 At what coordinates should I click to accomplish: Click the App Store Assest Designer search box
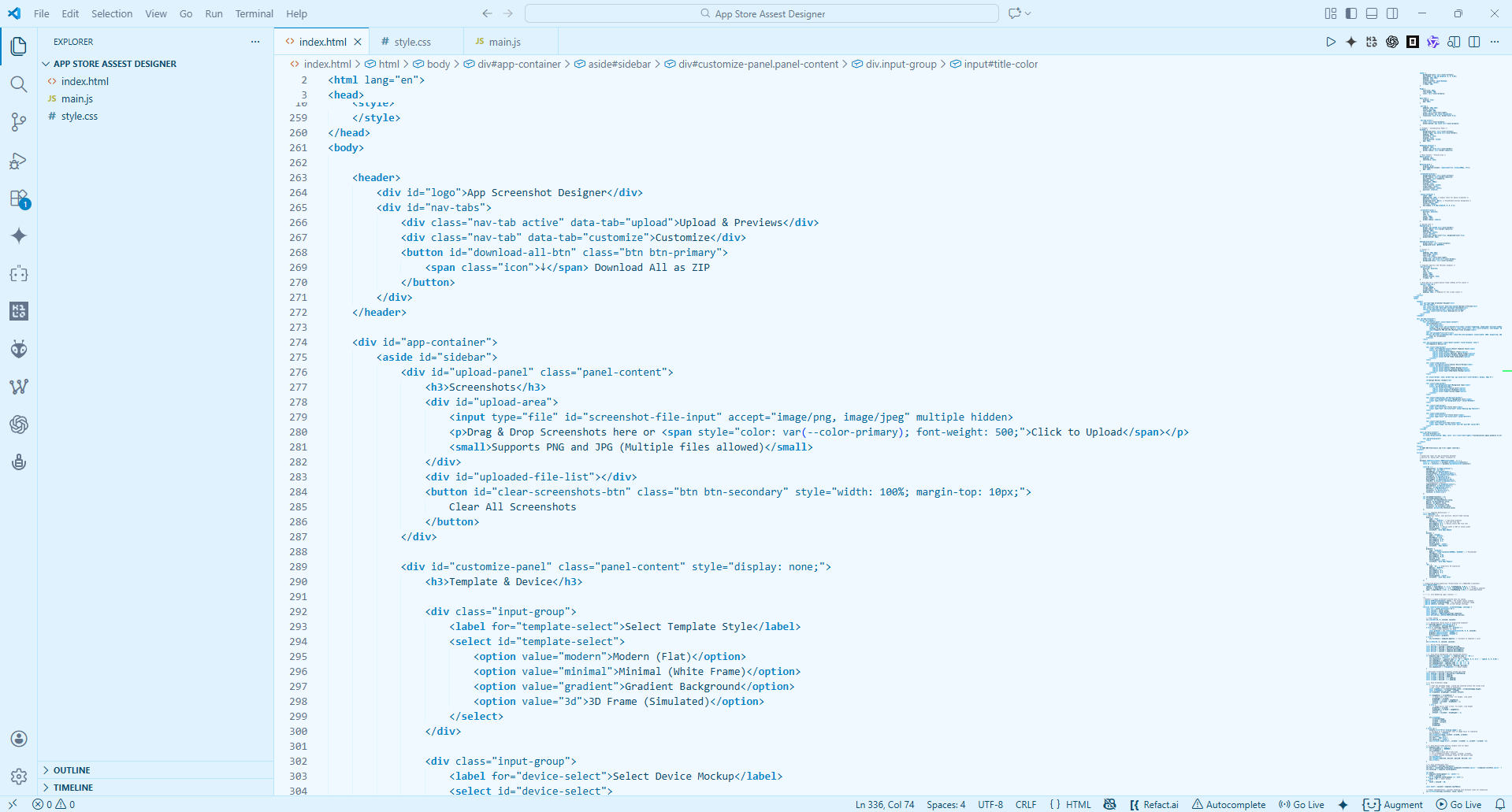[x=762, y=13]
